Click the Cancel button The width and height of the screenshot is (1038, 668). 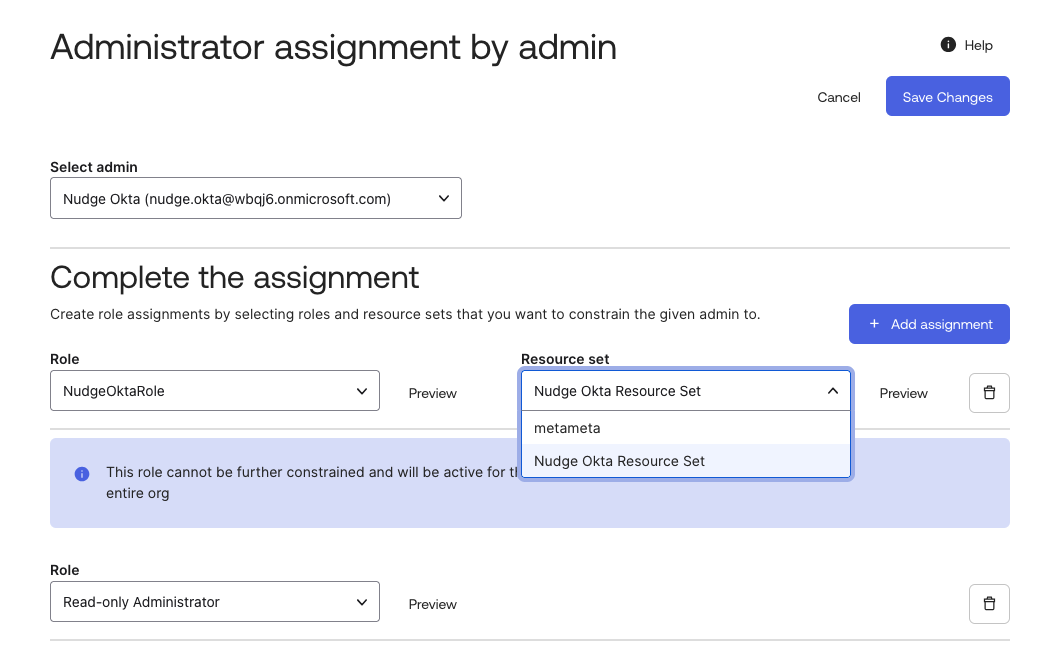click(x=838, y=97)
